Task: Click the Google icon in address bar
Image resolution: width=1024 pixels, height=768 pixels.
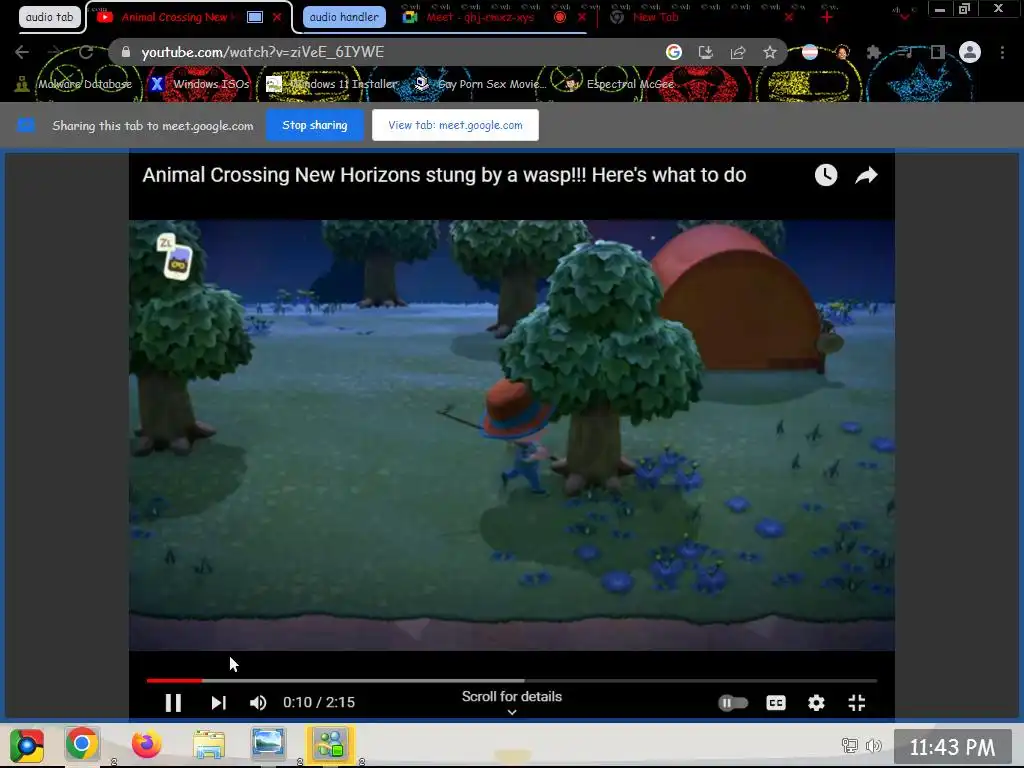Action: point(673,52)
